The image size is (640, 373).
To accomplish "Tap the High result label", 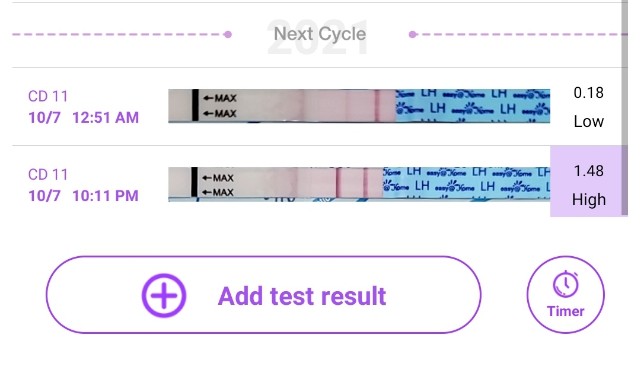I will pos(589,200).
